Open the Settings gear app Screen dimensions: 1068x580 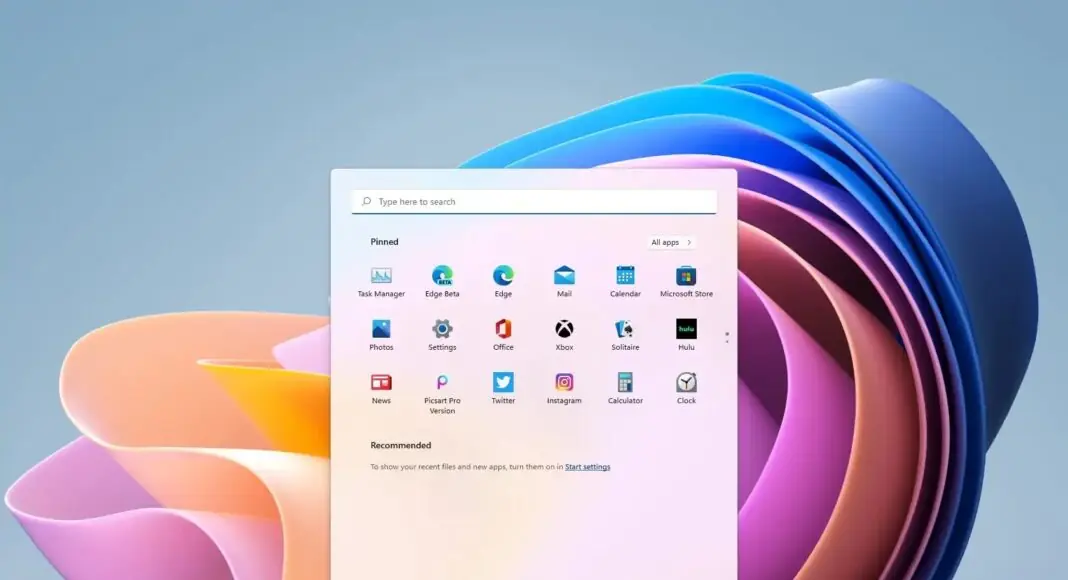442,330
